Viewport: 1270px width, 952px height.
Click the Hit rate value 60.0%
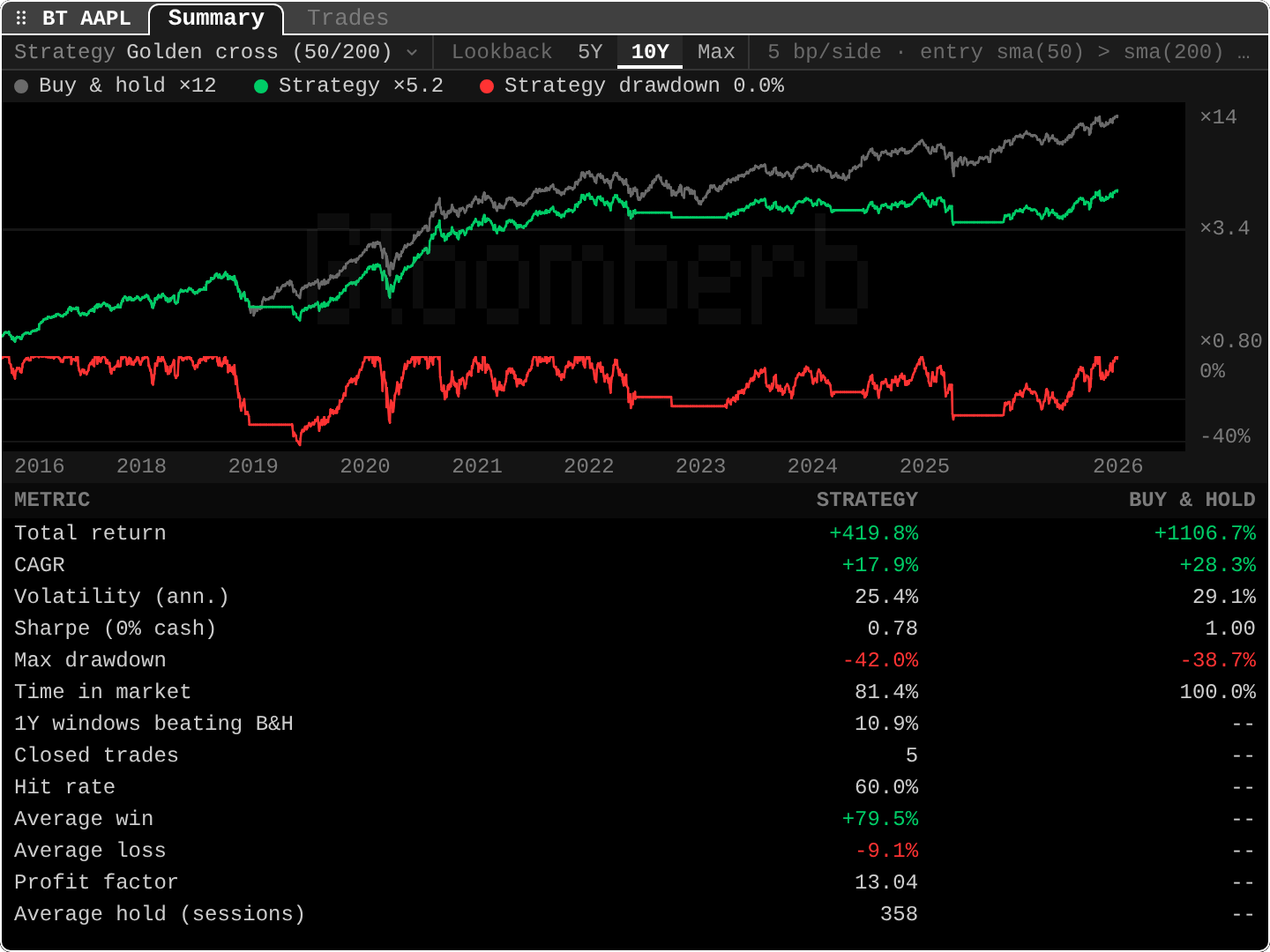pyautogui.click(x=886, y=787)
